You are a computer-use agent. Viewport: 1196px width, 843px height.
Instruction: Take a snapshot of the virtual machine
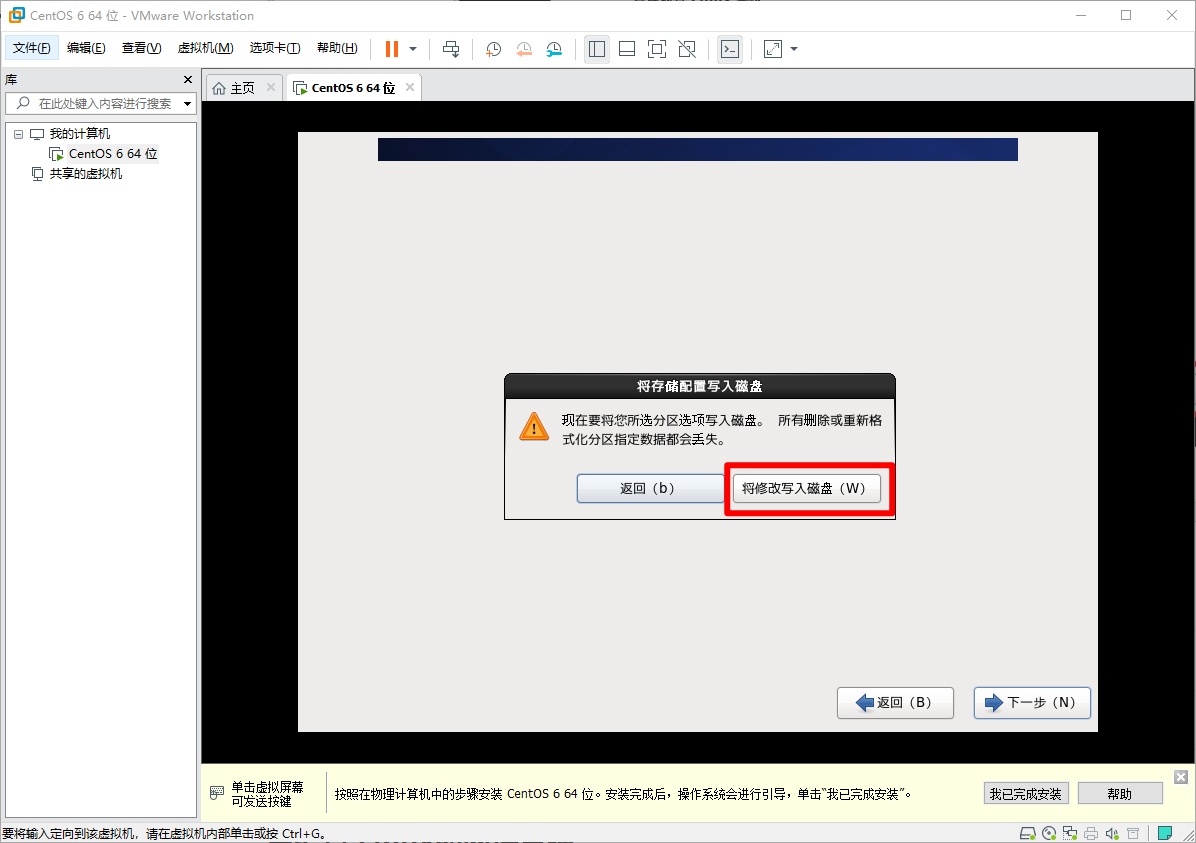(x=494, y=49)
